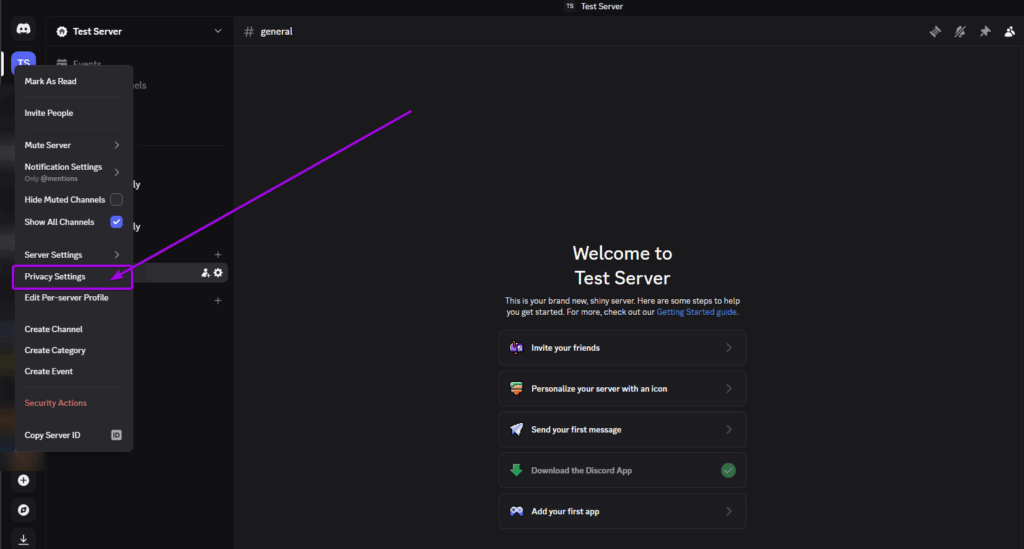1024x549 pixels.
Task: Choose Edit Per-server Profile
Action: [72, 298]
